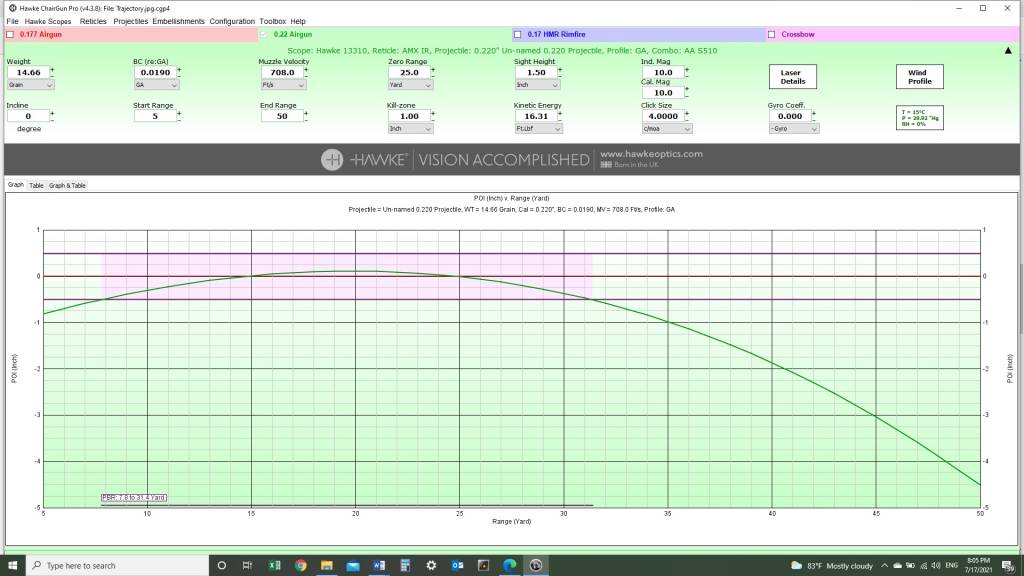This screenshot has width=1024, height=576.
Task: Open the Windows Start menu
Action: point(12,566)
